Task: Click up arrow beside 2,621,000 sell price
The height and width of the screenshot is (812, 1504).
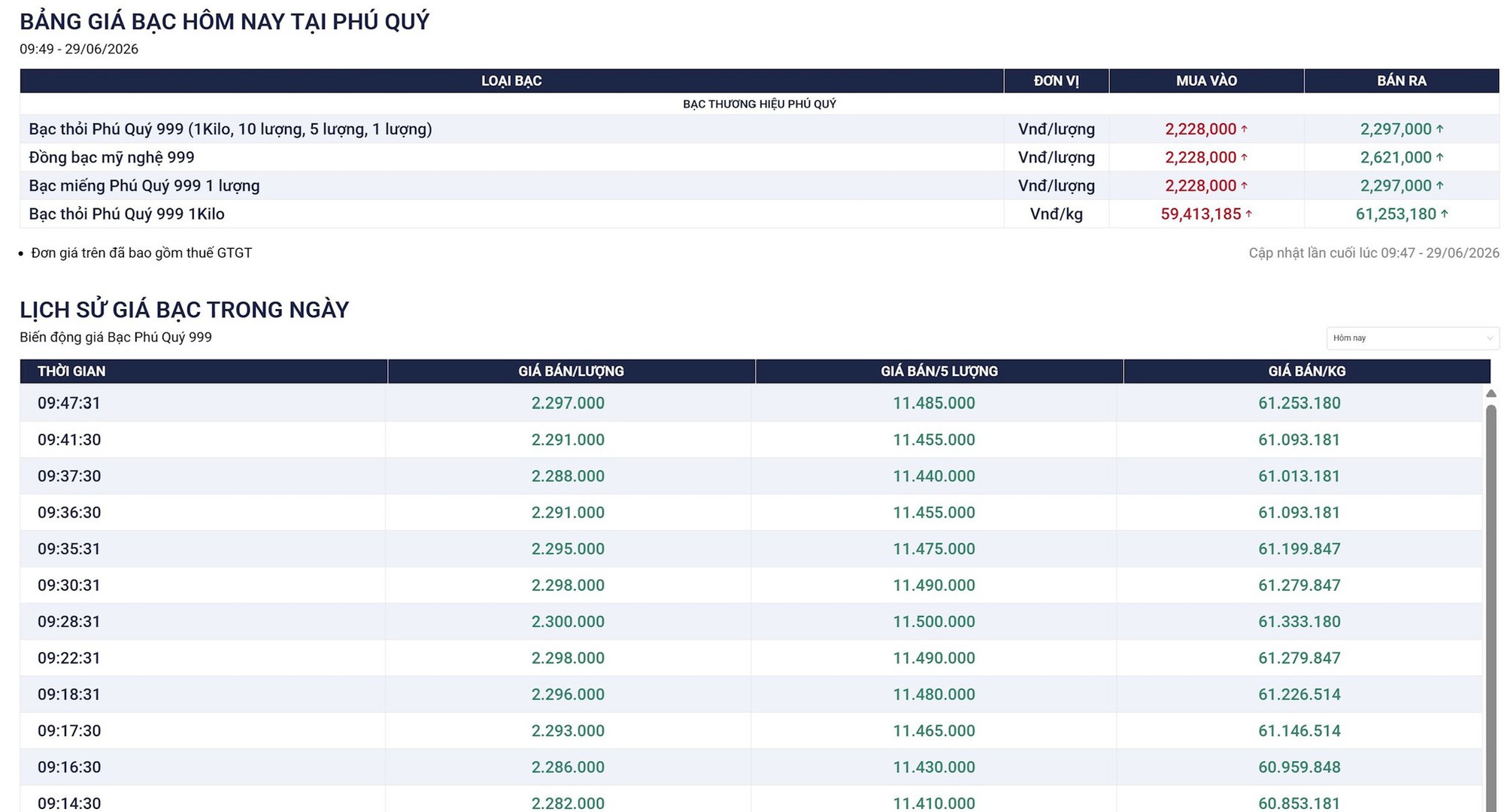Action: [x=1439, y=157]
